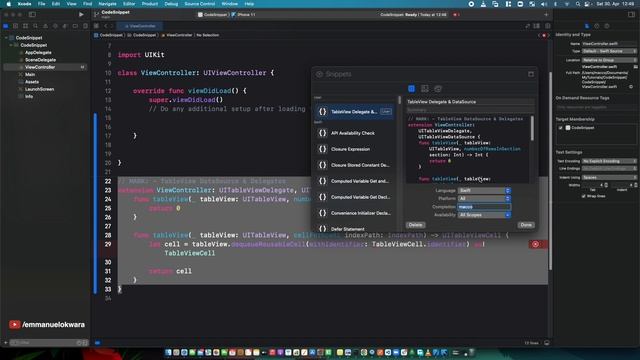Click the Completion text field

484,207
